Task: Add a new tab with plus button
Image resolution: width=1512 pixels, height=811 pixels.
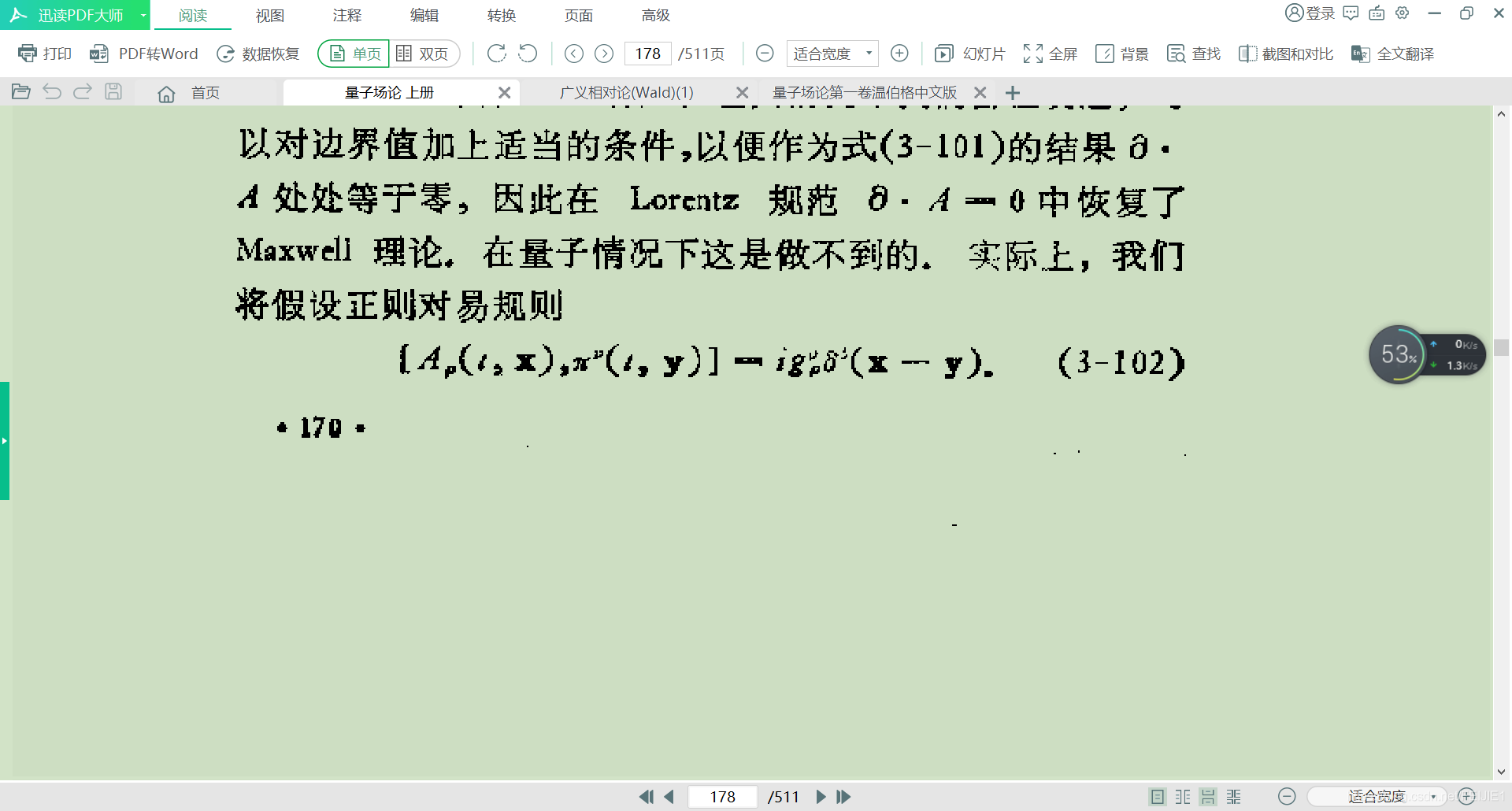Action: (1013, 93)
